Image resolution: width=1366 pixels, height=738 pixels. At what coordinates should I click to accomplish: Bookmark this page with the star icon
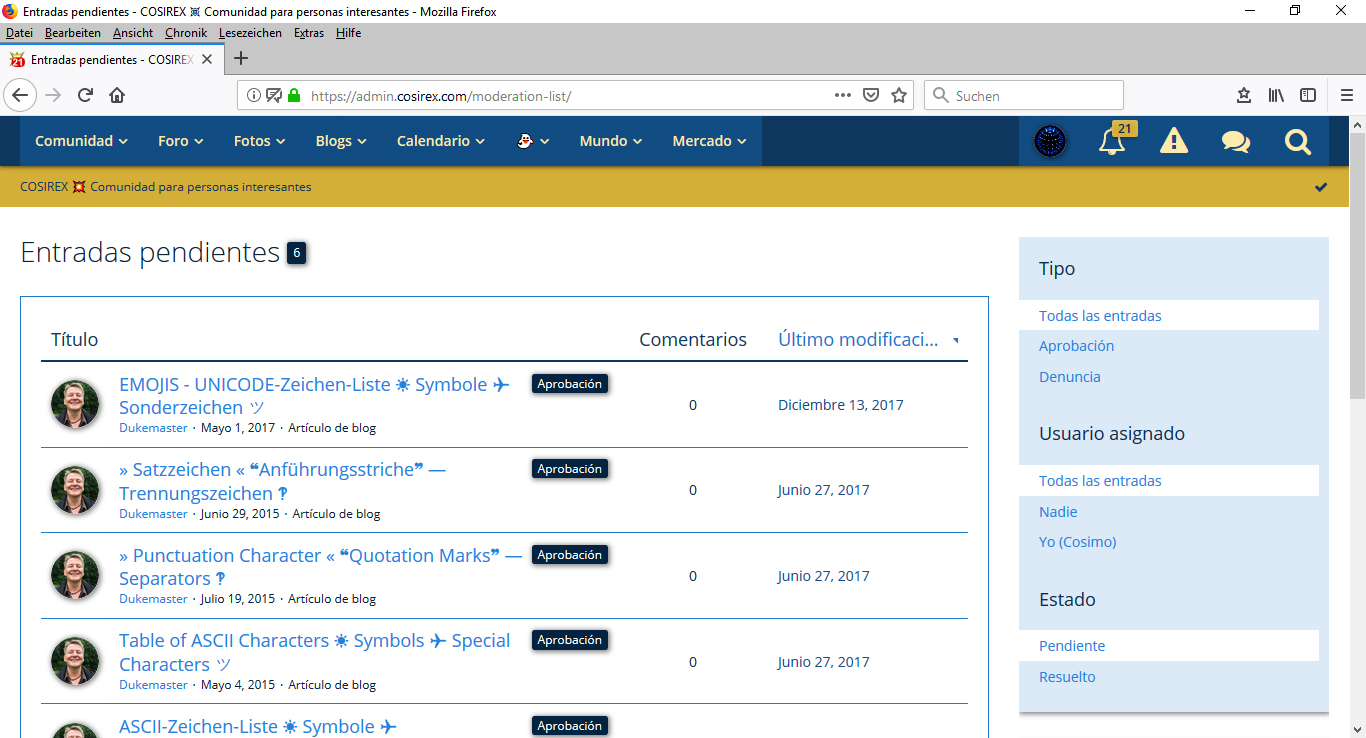pyautogui.click(x=899, y=96)
